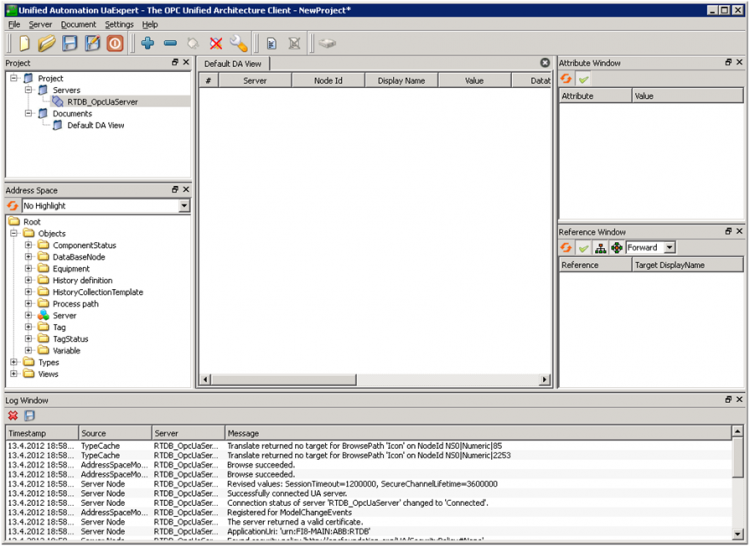750x547 pixels.
Task: Toggle the green checkmark in Attribute Window
Action: click(584, 79)
